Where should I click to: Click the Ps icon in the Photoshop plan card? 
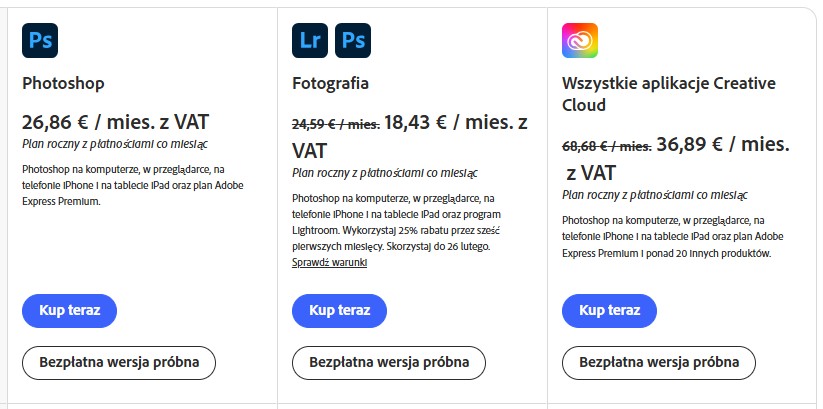[40, 40]
